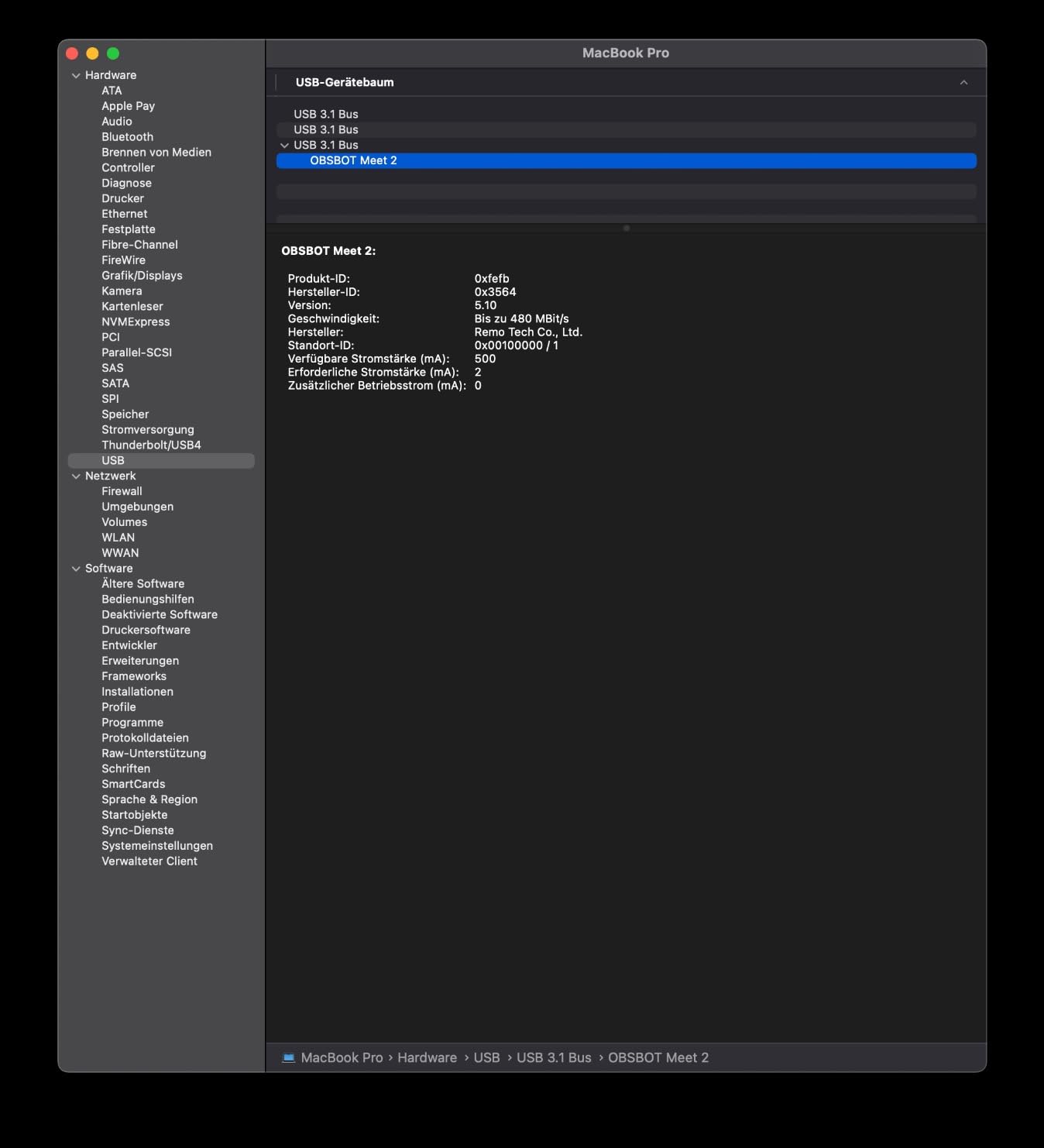1044x1148 pixels.
Task: Open Firewall under Netzwerk
Action: [x=122, y=491]
